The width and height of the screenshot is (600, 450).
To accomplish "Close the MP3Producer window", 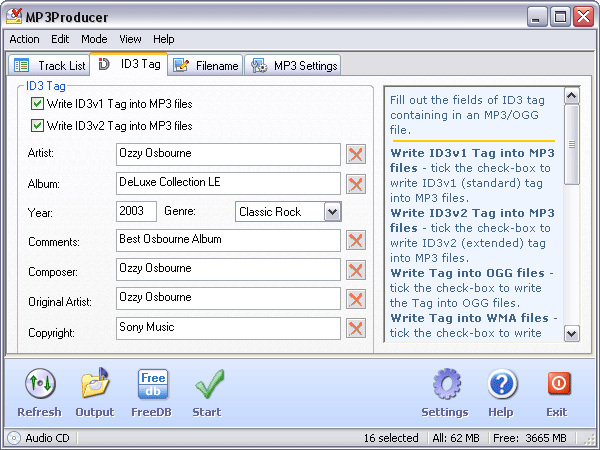I will click(x=583, y=17).
